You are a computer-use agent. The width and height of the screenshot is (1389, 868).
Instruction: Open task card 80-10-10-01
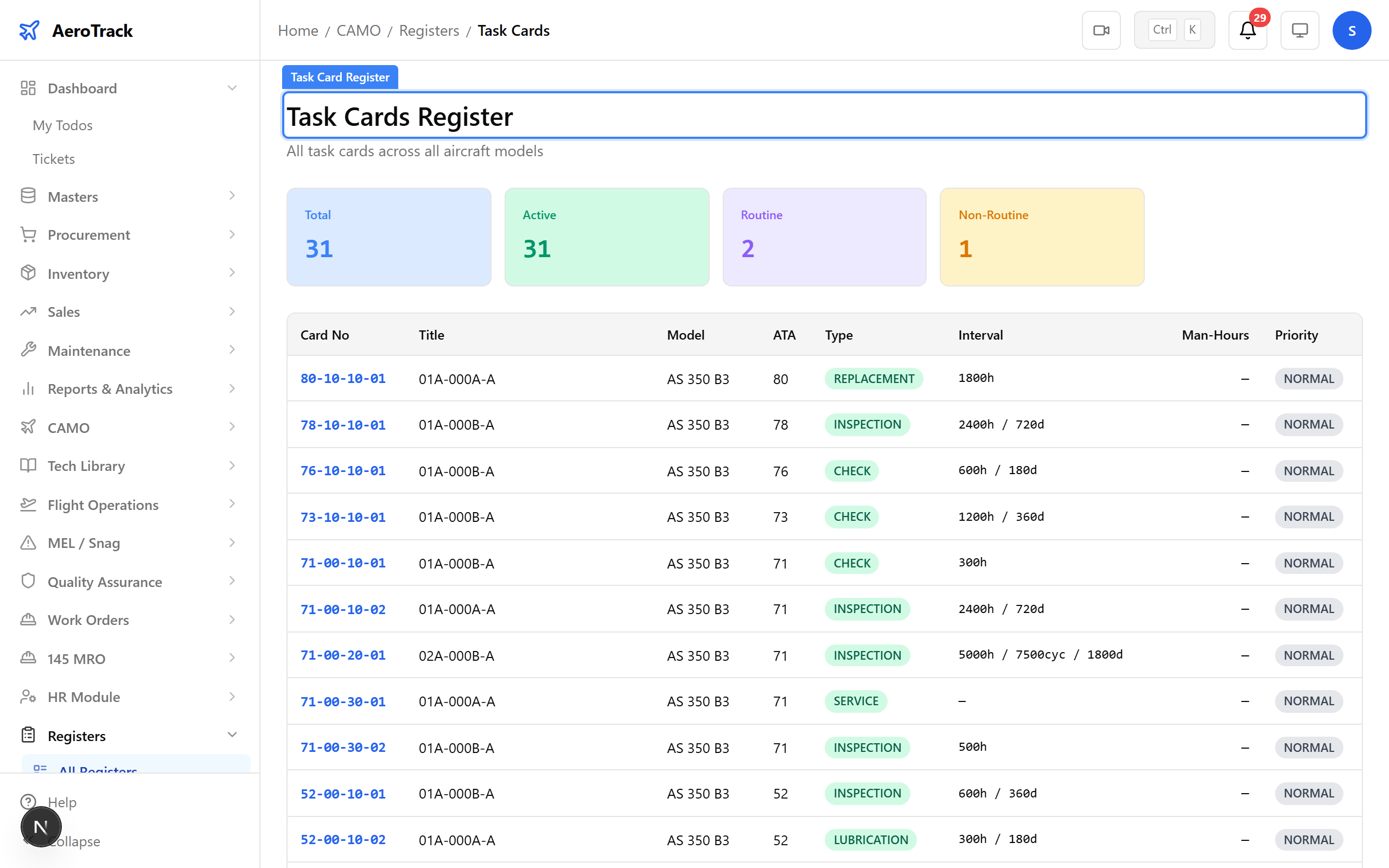343,378
